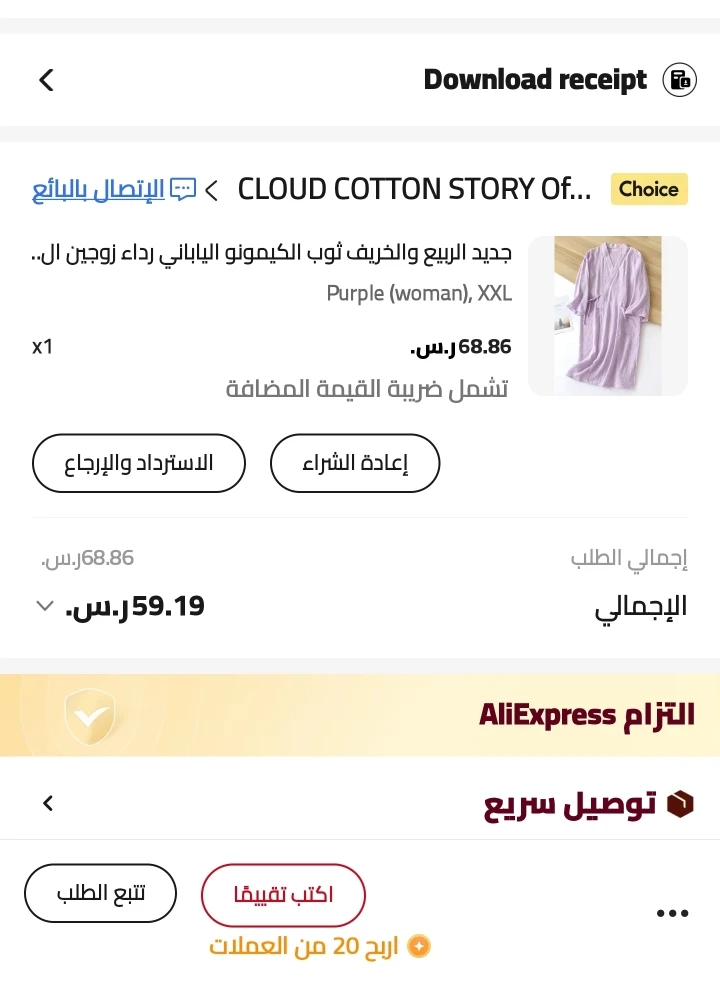The image size is (720, 989).
Task: Tap the back arrow at the top left
Action: tap(45, 80)
